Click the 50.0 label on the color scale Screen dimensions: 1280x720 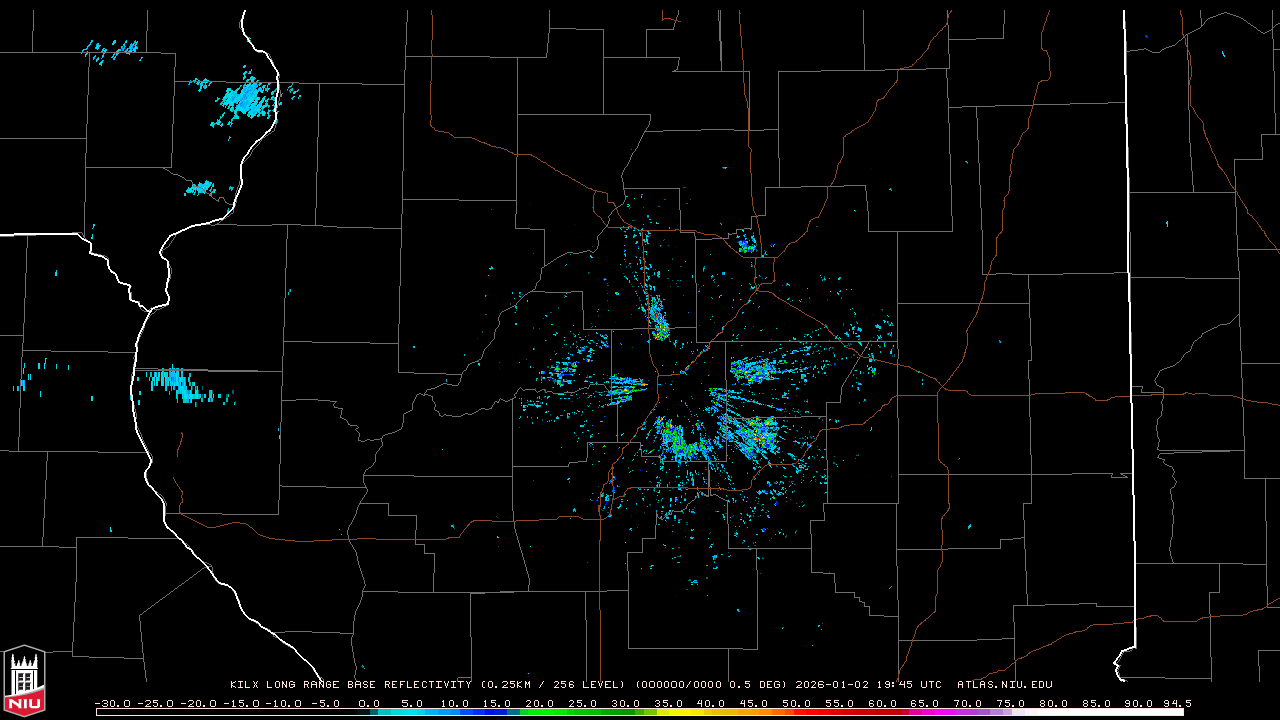click(797, 703)
